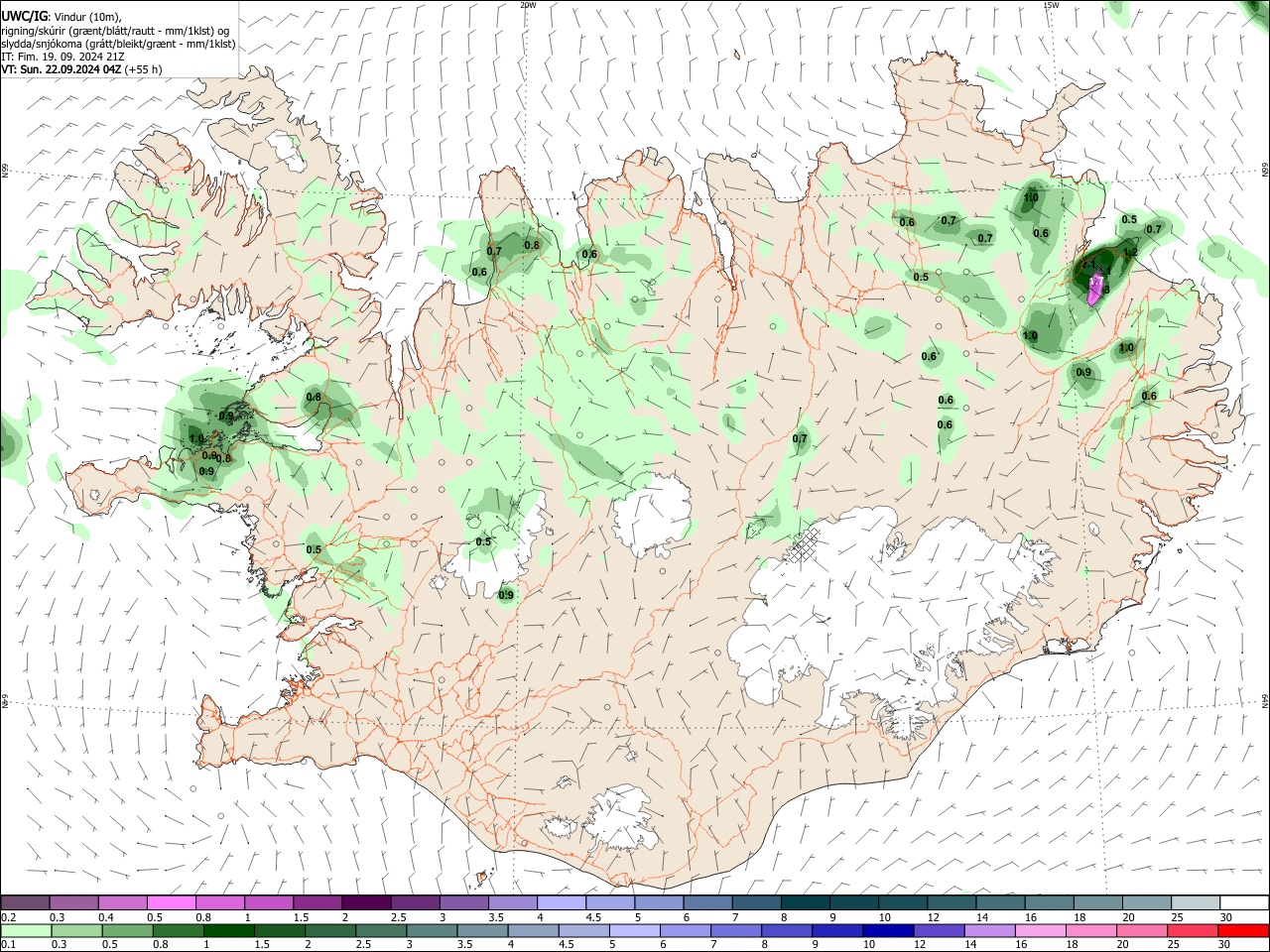Viewport: 1270px width, 952px height.
Task: Click the bright magenta 0.5 snow swatch
Action: point(171,902)
